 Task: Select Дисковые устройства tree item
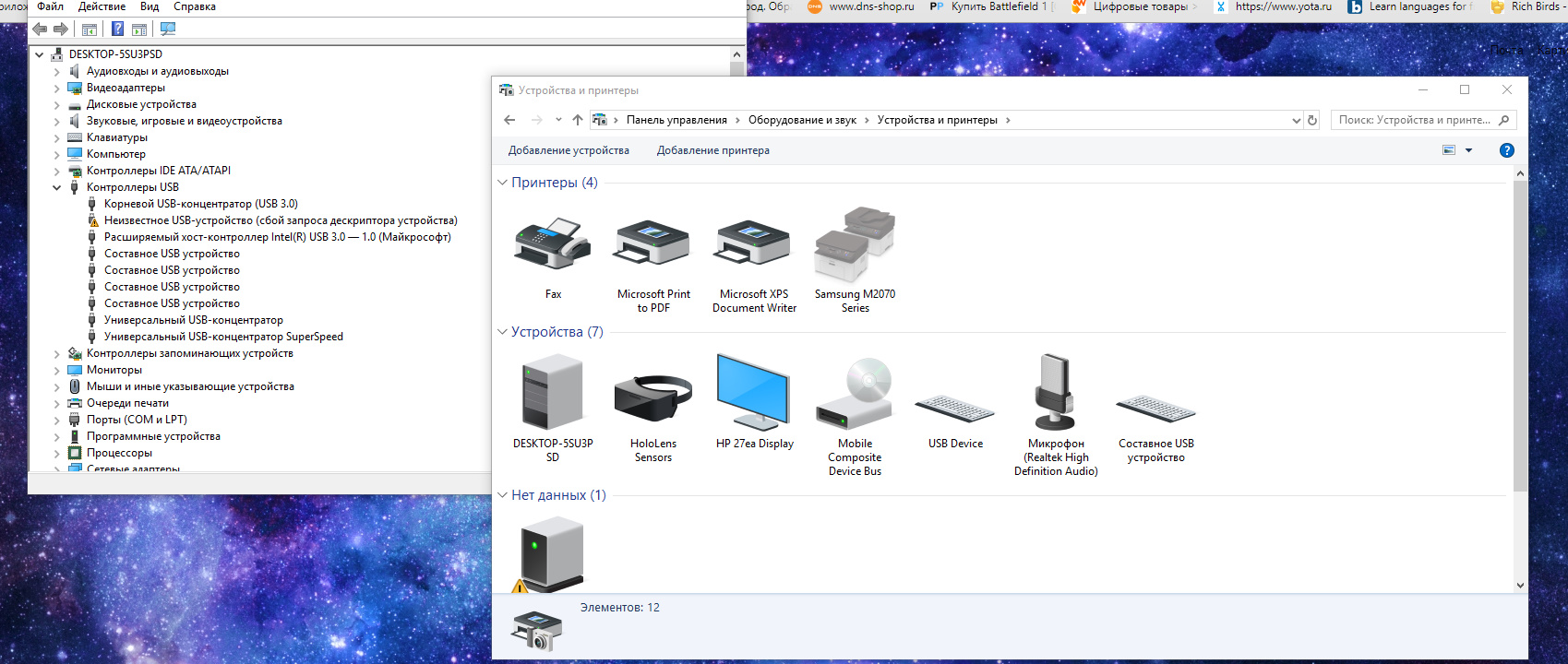click(141, 104)
